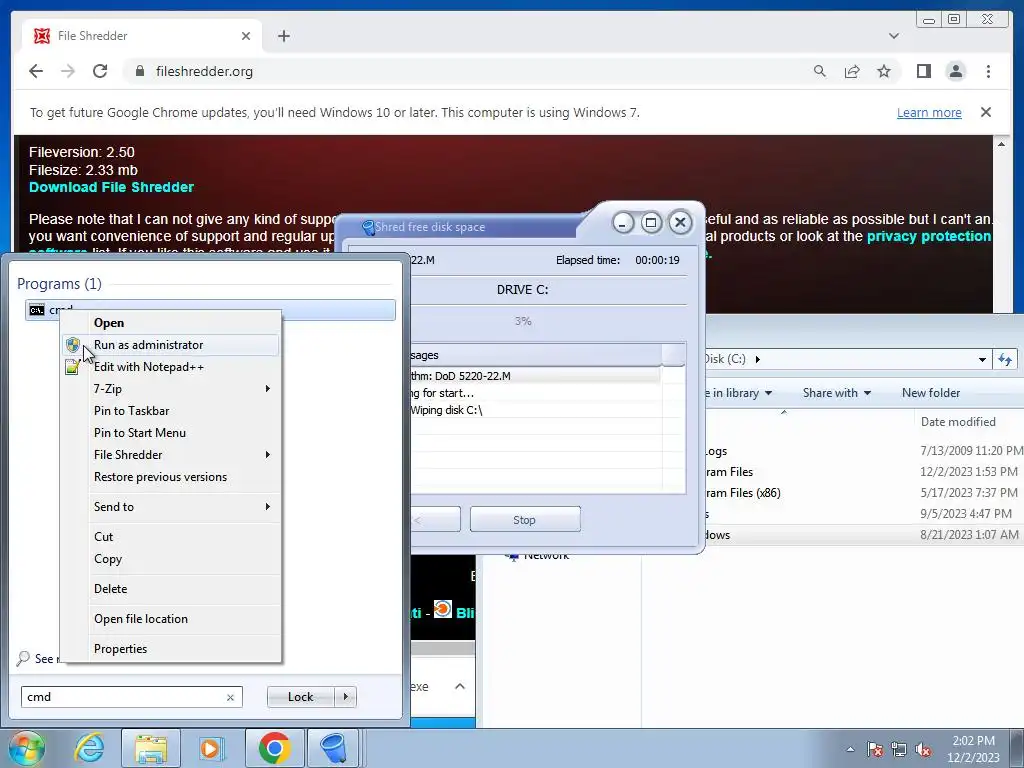Open Windows Media Player from taskbar
The image size is (1024, 768).
coord(211,748)
